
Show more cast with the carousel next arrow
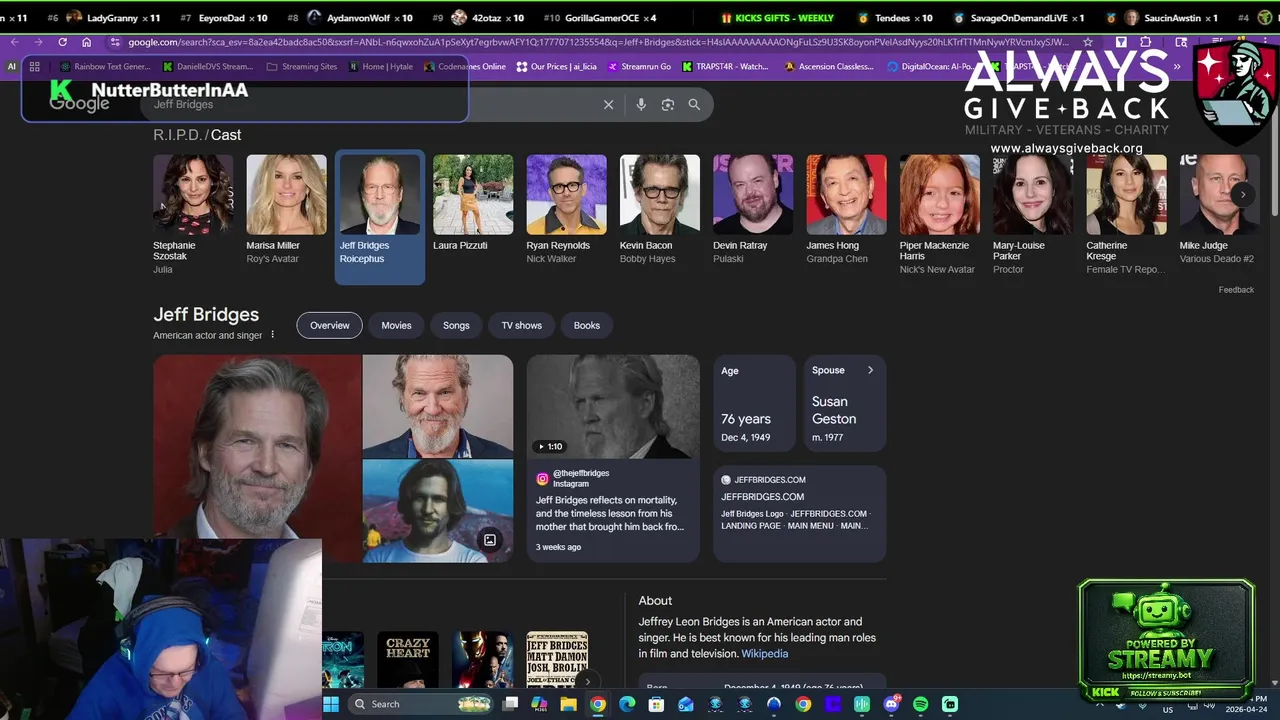tap(1242, 195)
